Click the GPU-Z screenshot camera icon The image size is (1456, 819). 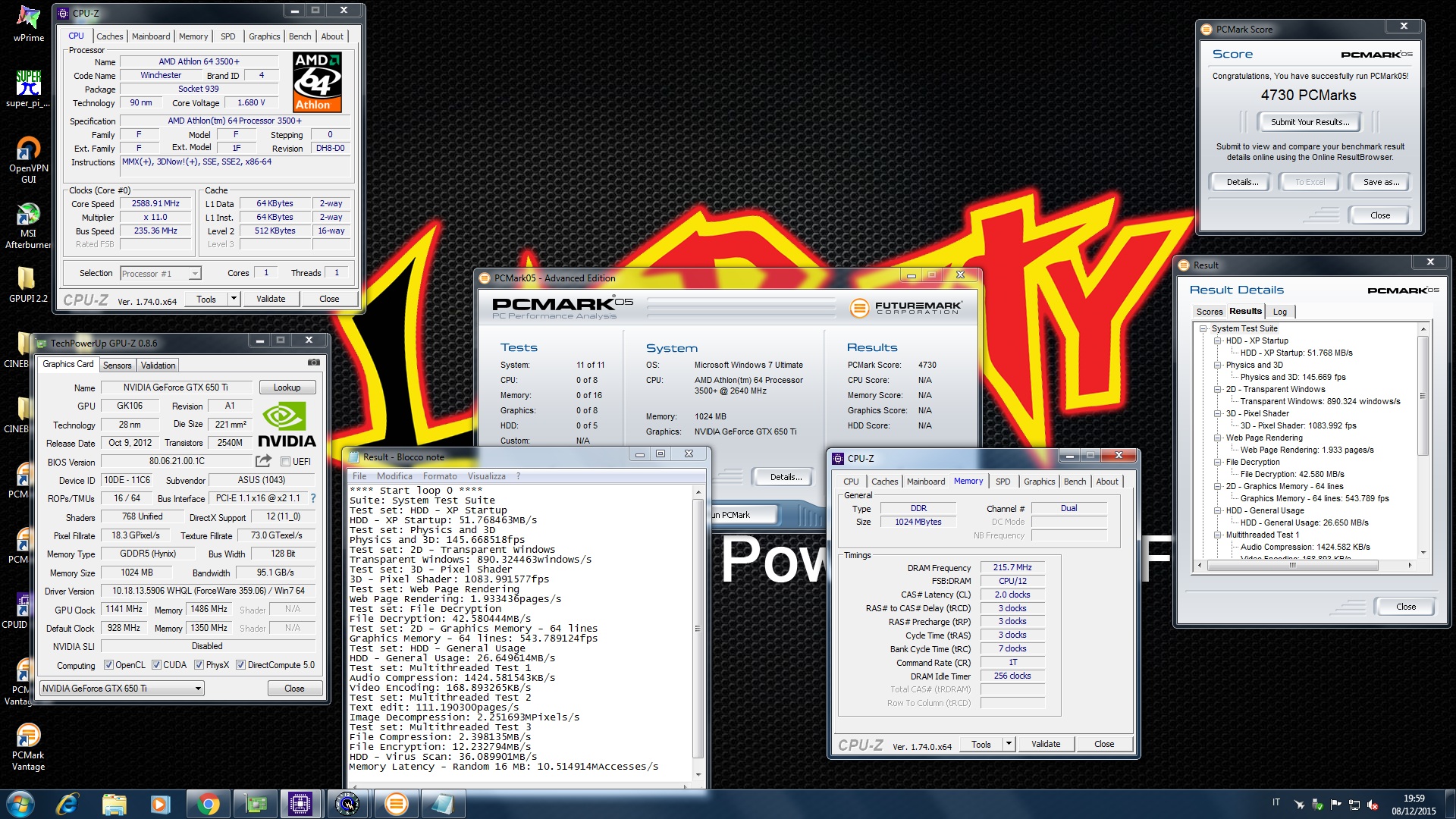314,363
